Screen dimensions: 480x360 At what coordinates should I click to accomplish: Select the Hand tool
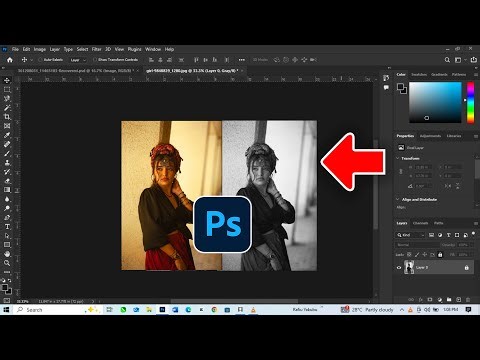(7, 254)
